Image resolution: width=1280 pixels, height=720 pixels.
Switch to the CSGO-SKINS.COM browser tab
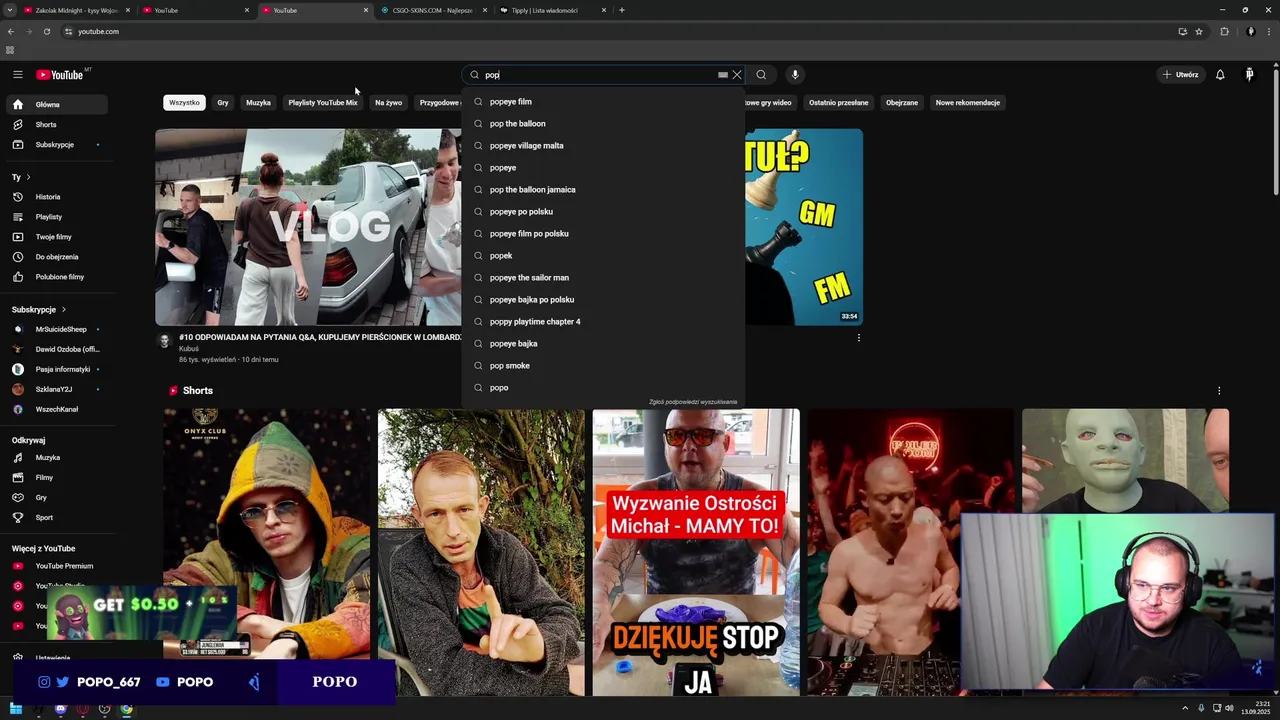coord(433,10)
